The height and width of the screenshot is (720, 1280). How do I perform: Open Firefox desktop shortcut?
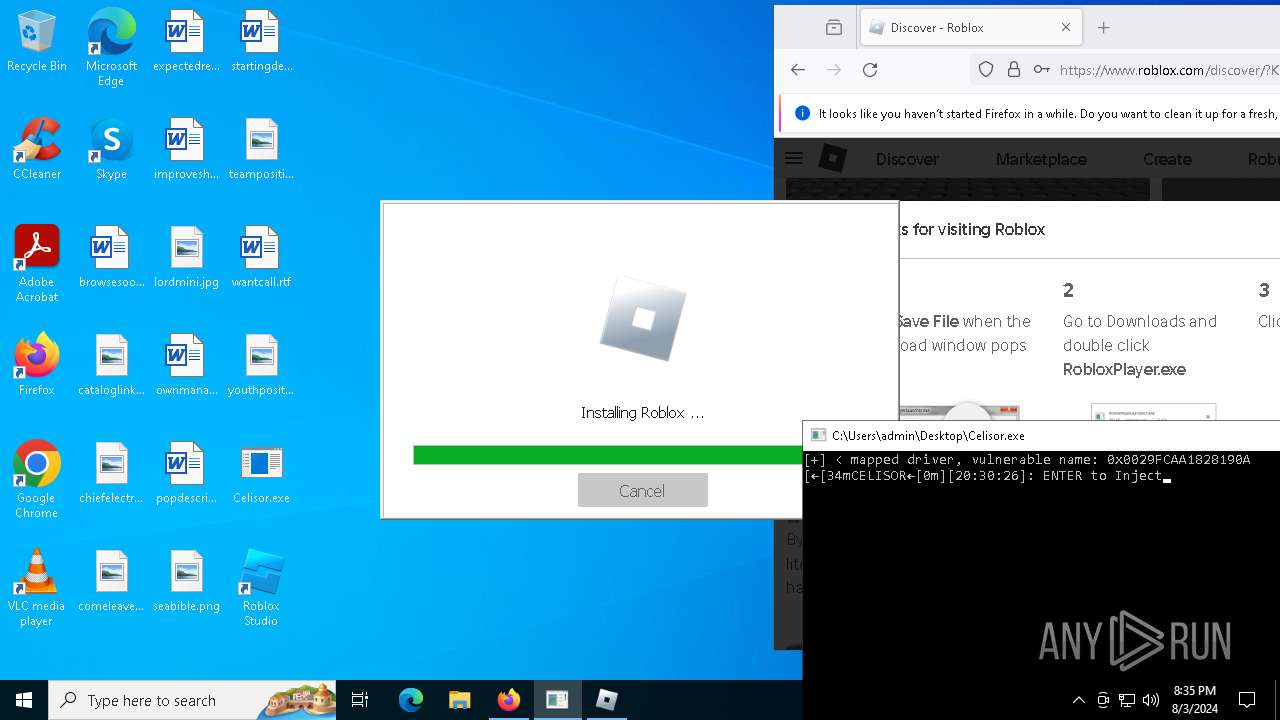point(37,366)
